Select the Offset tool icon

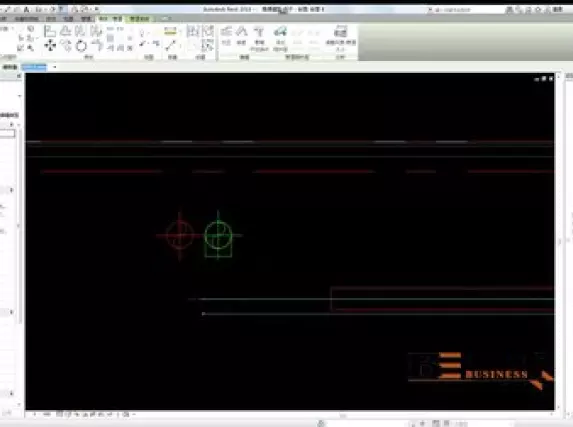(66, 31)
